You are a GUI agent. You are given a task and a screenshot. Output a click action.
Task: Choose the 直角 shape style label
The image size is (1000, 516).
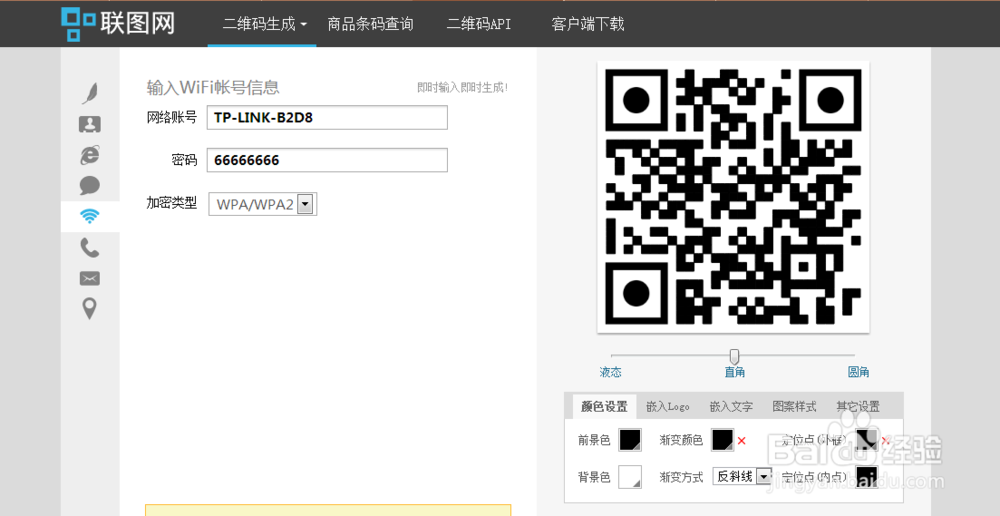coord(735,372)
